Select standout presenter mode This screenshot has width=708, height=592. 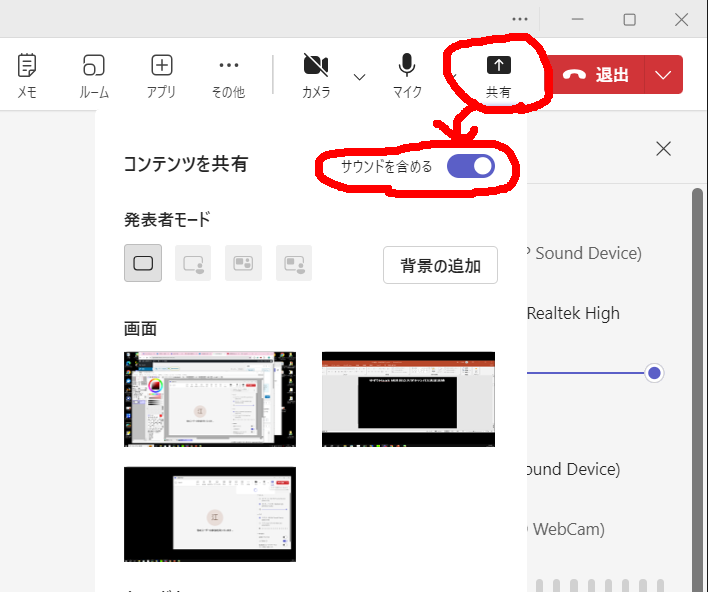pyautogui.click(x=193, y=263)
